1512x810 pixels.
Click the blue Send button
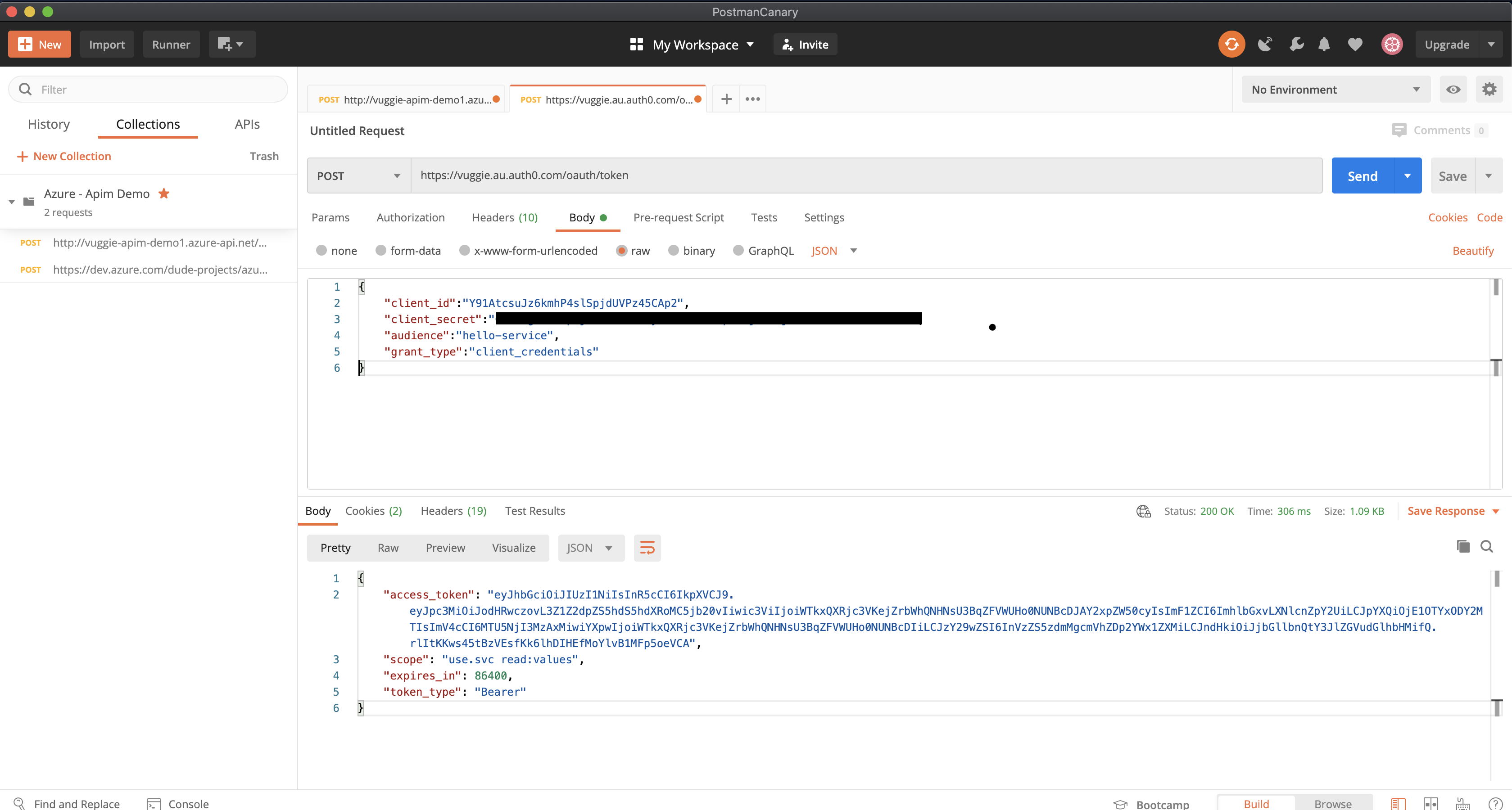coord(1362,176)
